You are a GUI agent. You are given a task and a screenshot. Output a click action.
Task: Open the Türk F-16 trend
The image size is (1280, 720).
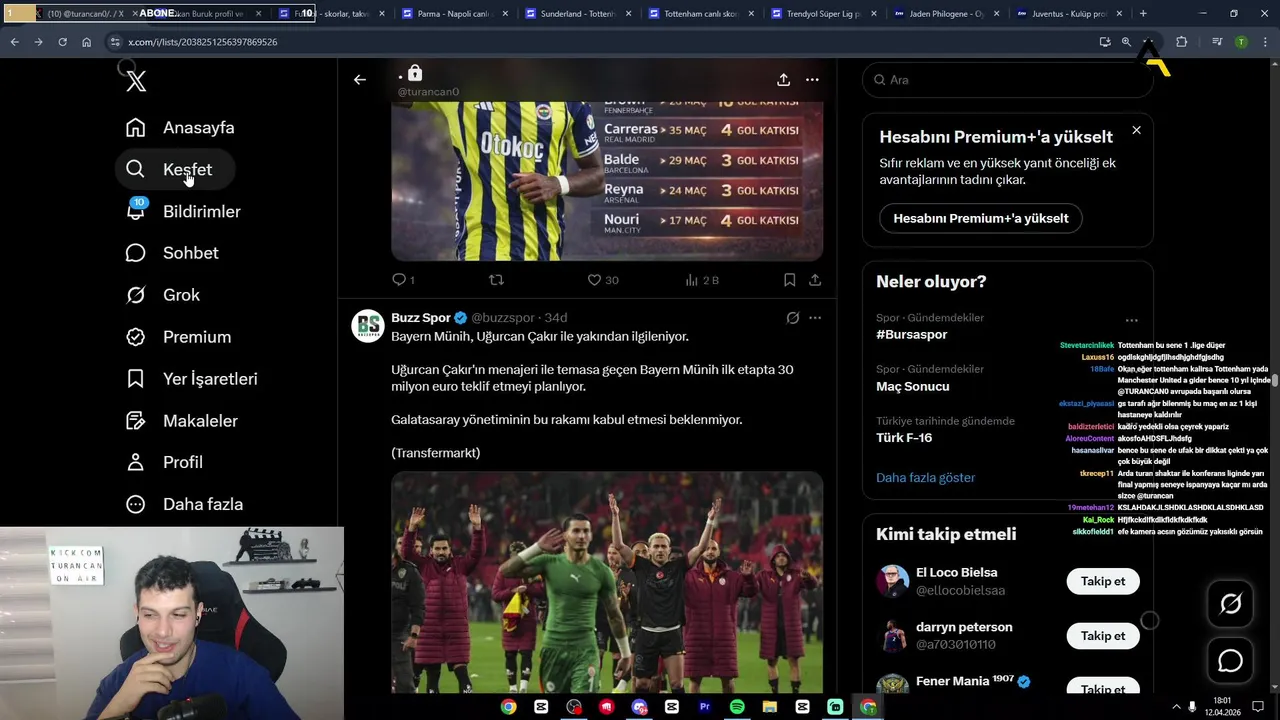[x=904, y=438]
